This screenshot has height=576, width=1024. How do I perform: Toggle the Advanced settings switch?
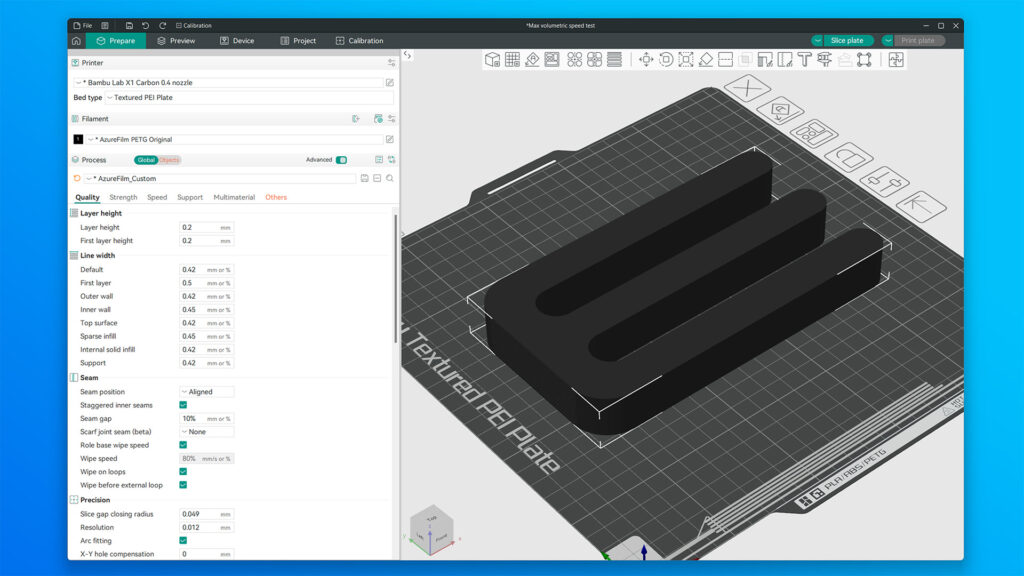341,160
